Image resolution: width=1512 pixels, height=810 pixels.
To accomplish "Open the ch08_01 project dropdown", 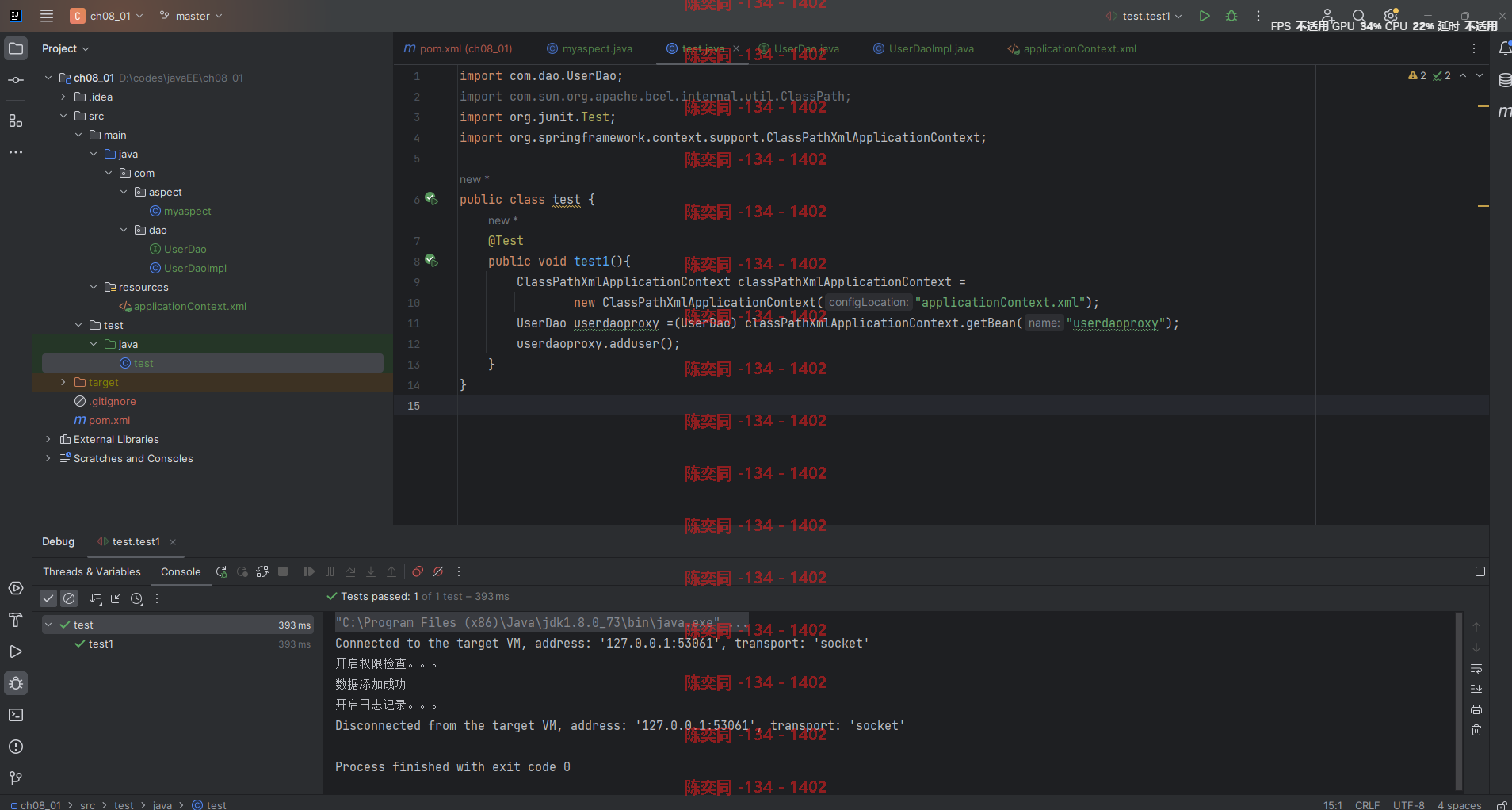I will pos(107,16).
